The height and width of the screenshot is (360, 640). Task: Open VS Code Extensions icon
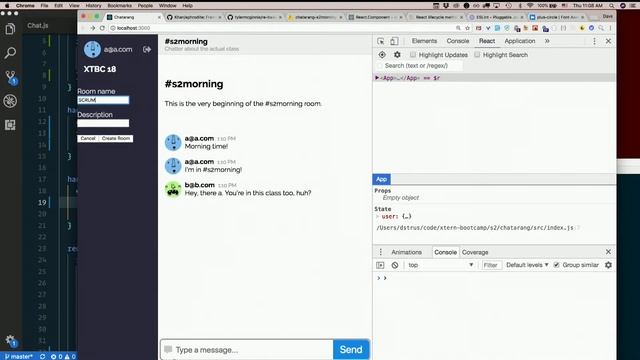tap(10, 125)
